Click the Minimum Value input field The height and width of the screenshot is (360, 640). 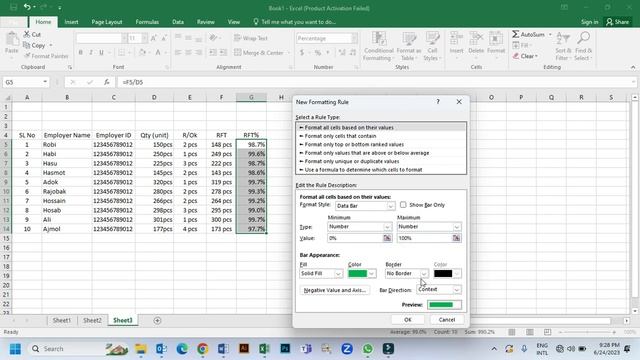[x=355, y=238]
